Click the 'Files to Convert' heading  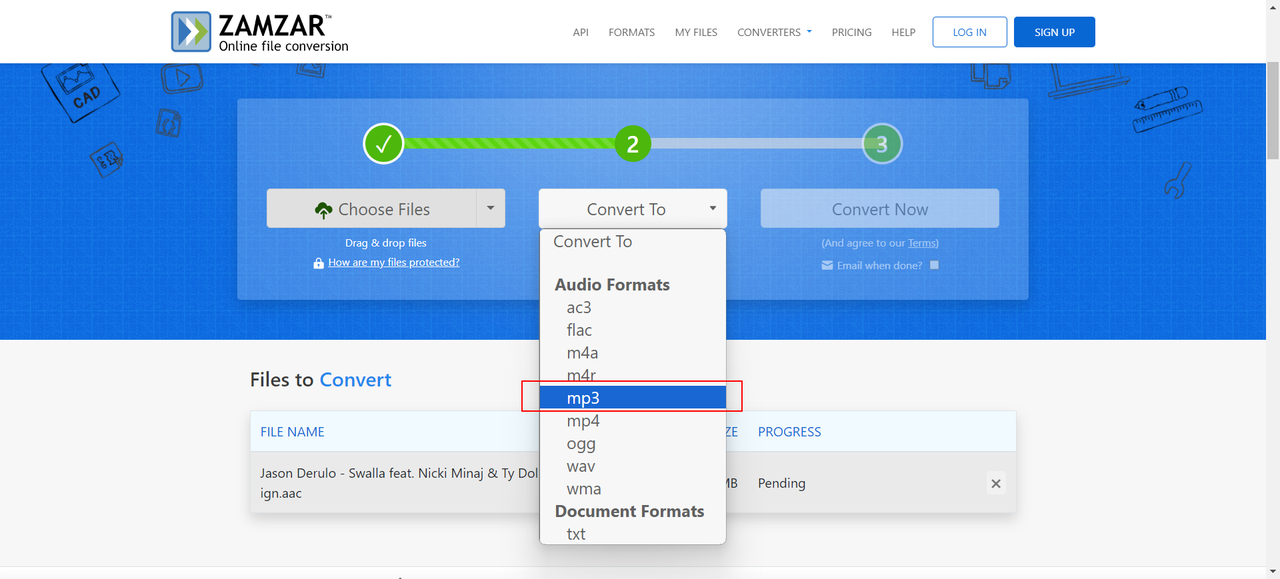pos(320,380)
